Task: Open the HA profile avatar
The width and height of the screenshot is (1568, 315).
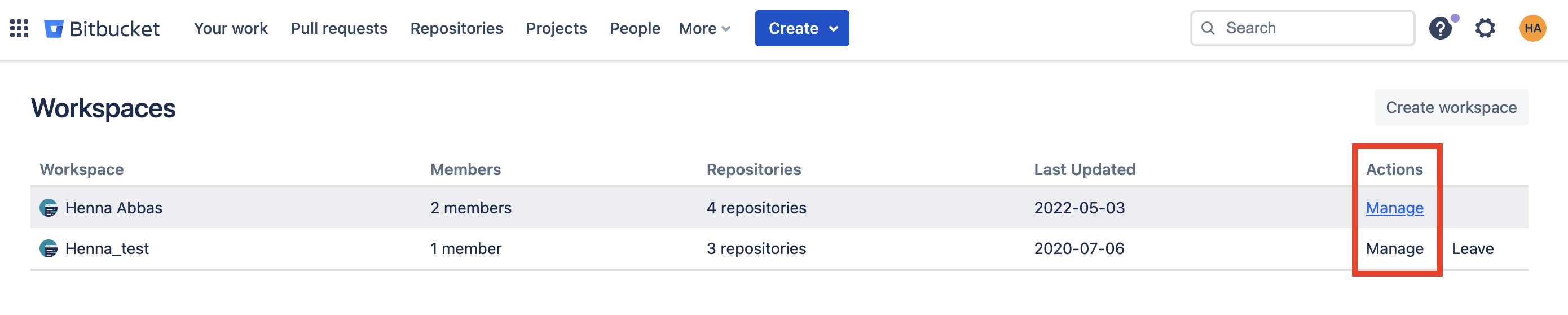Action: coord(1532,28)
